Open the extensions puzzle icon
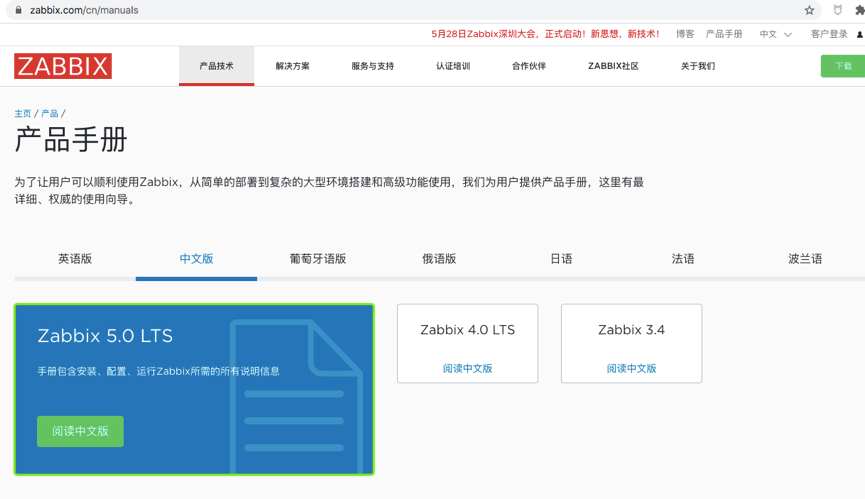 [x=859, y=10]
